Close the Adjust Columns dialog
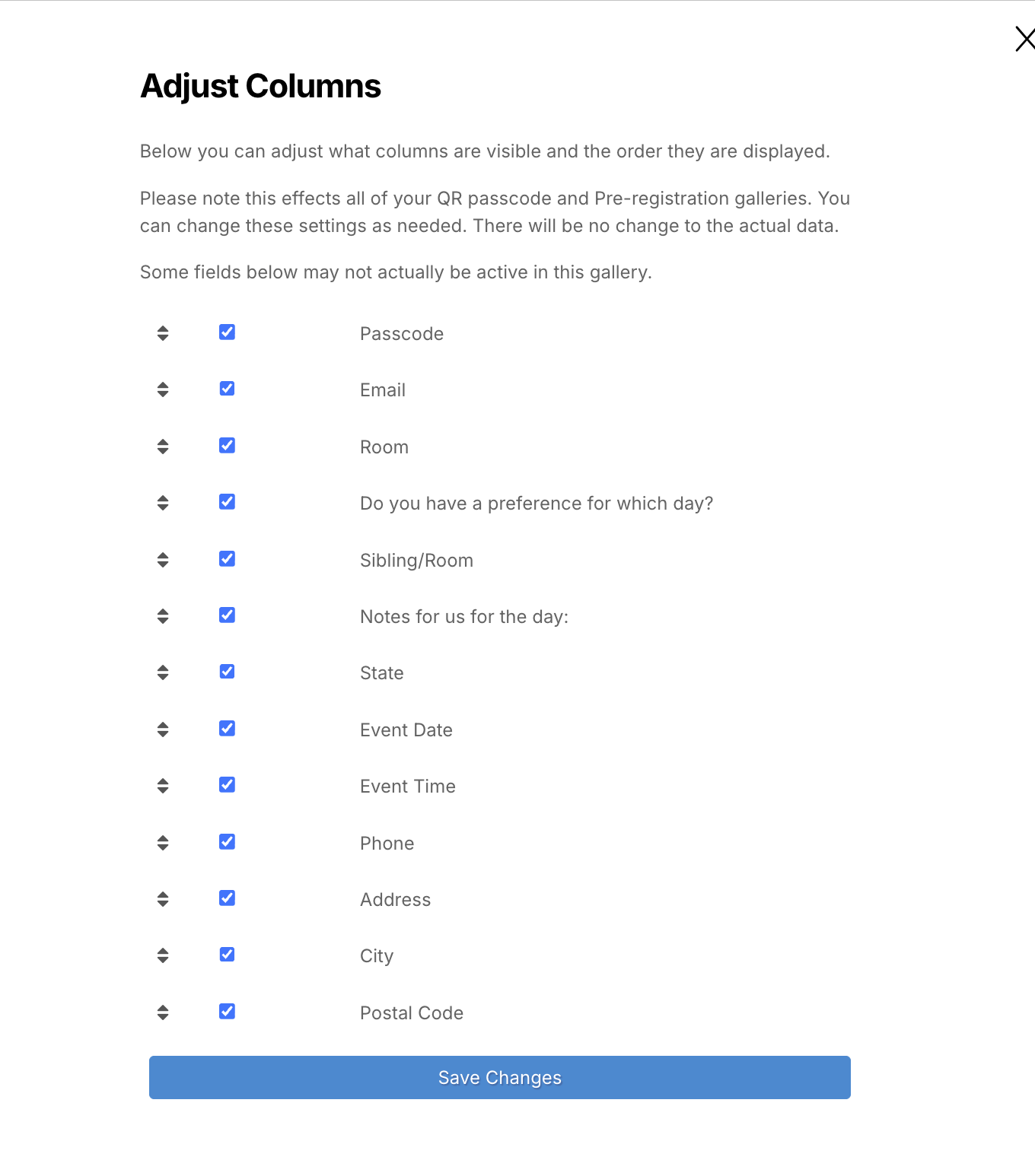 pos(1024,39)
